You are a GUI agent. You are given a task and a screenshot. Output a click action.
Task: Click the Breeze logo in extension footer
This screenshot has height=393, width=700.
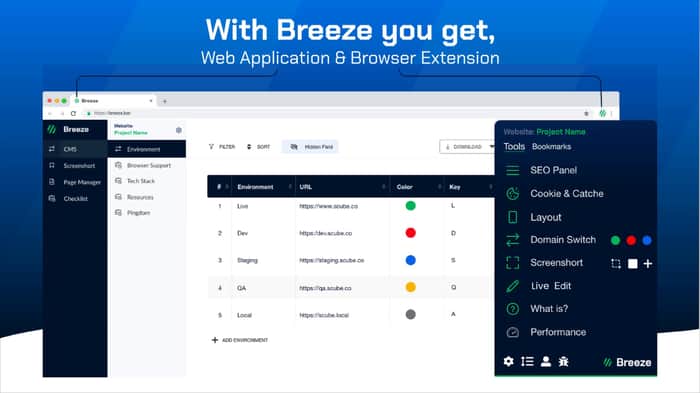point(627,362)
